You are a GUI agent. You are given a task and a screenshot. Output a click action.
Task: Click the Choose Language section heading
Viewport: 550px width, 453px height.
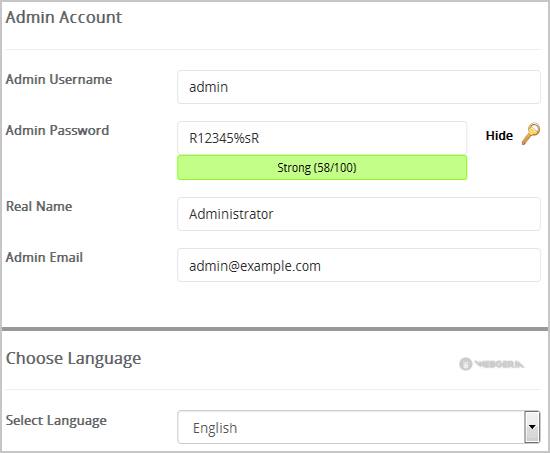tap(73, 359)
